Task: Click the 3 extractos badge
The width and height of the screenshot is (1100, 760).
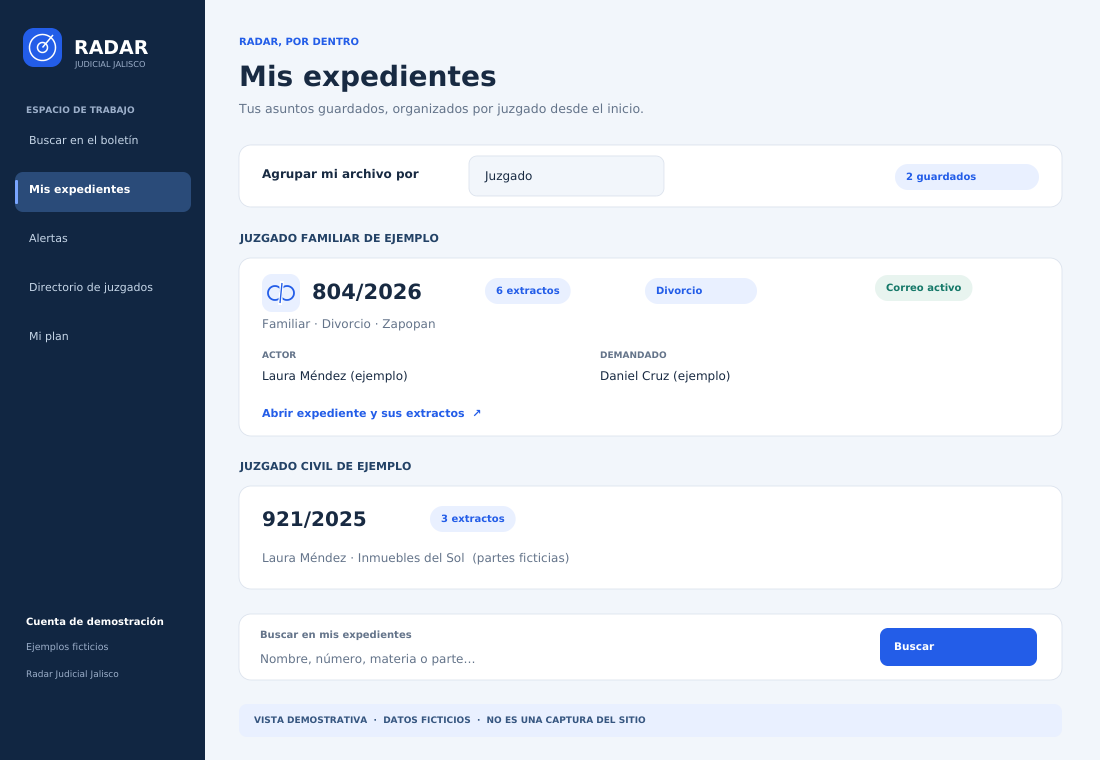Action: (473, 519)
